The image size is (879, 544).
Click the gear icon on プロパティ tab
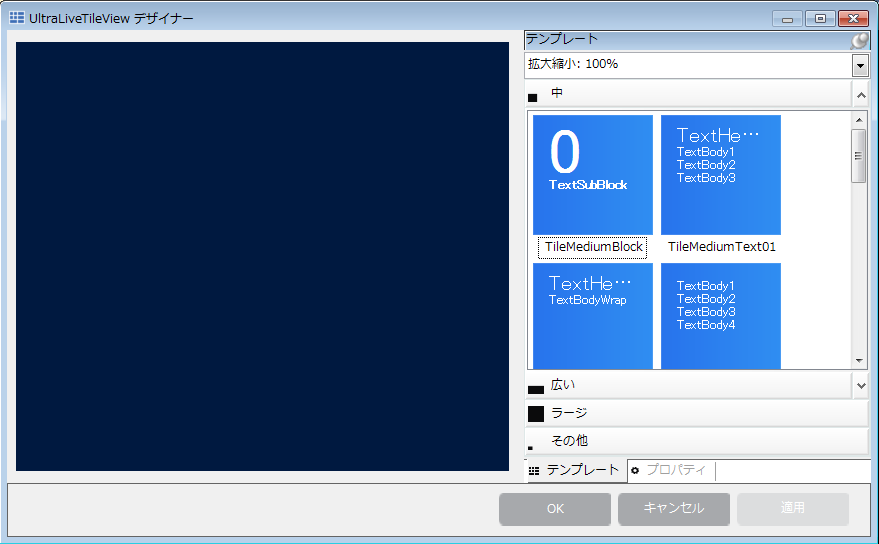point(635,471)
